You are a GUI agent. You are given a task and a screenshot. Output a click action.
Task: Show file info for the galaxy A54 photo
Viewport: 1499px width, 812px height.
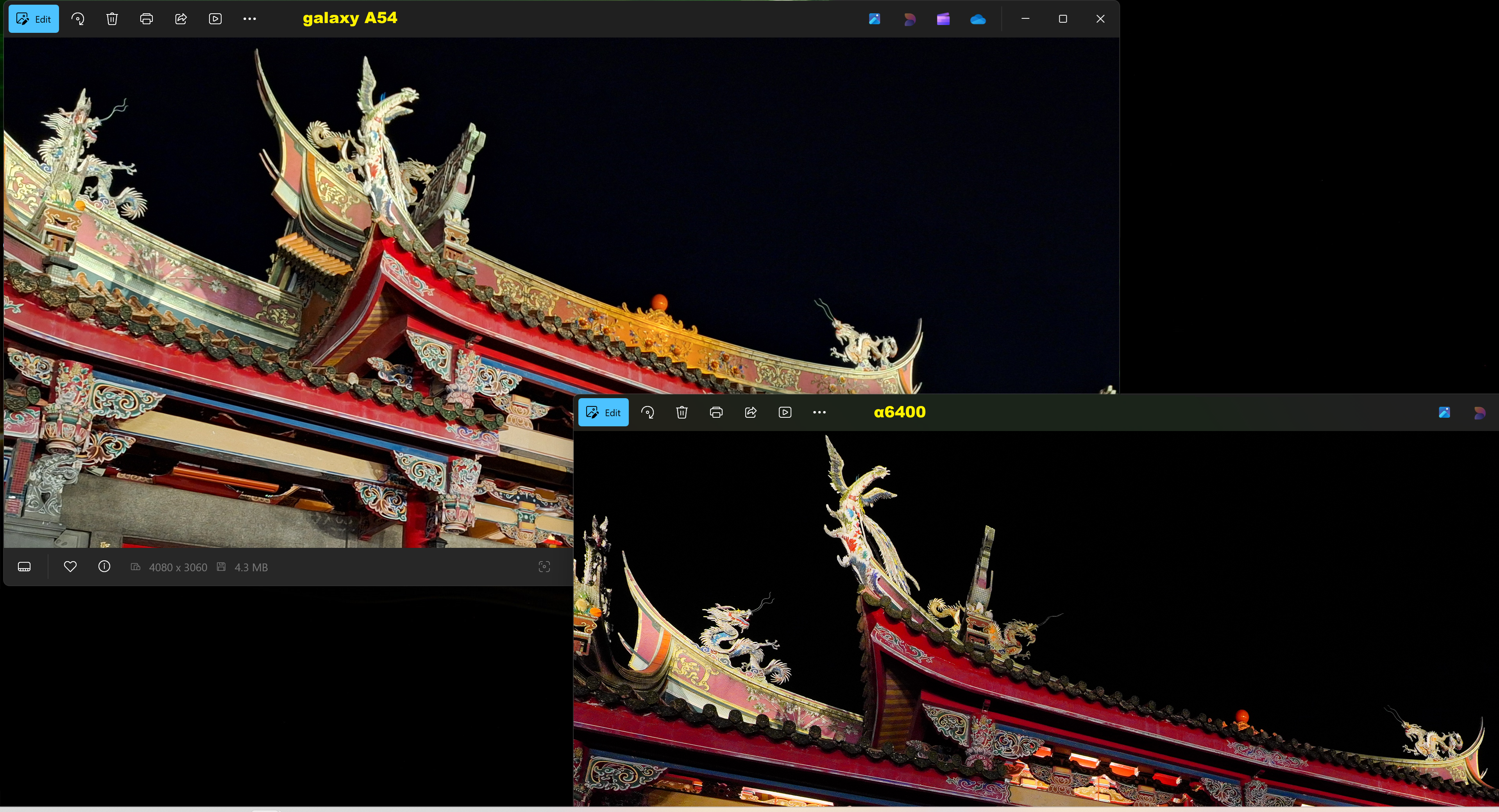coord(104,567)
